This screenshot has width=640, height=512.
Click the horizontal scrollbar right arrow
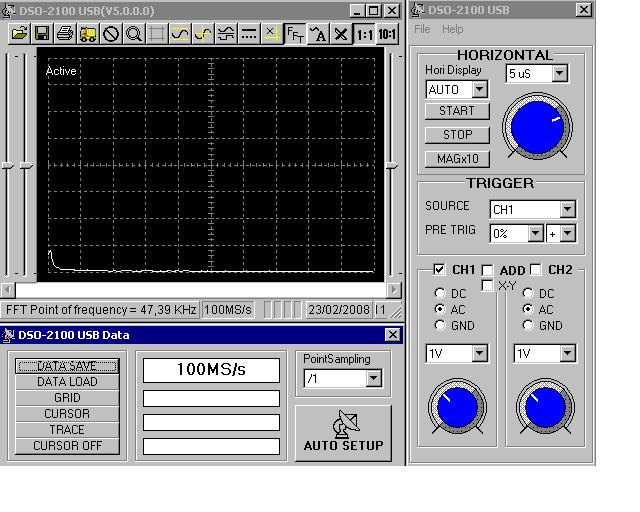[393, 290]
